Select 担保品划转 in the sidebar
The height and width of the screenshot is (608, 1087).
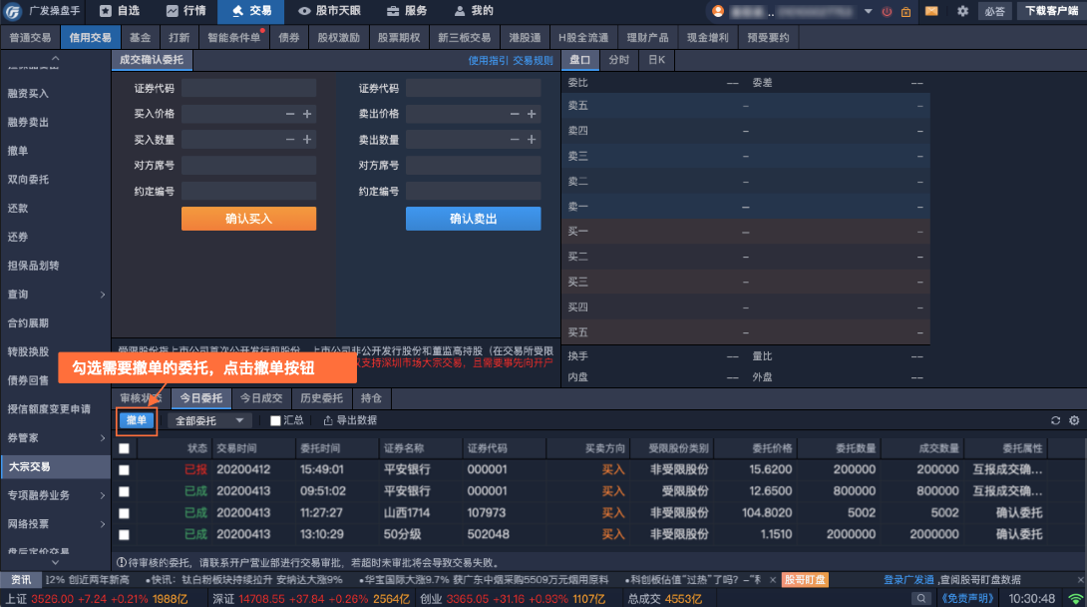click(x=33, y=266)
